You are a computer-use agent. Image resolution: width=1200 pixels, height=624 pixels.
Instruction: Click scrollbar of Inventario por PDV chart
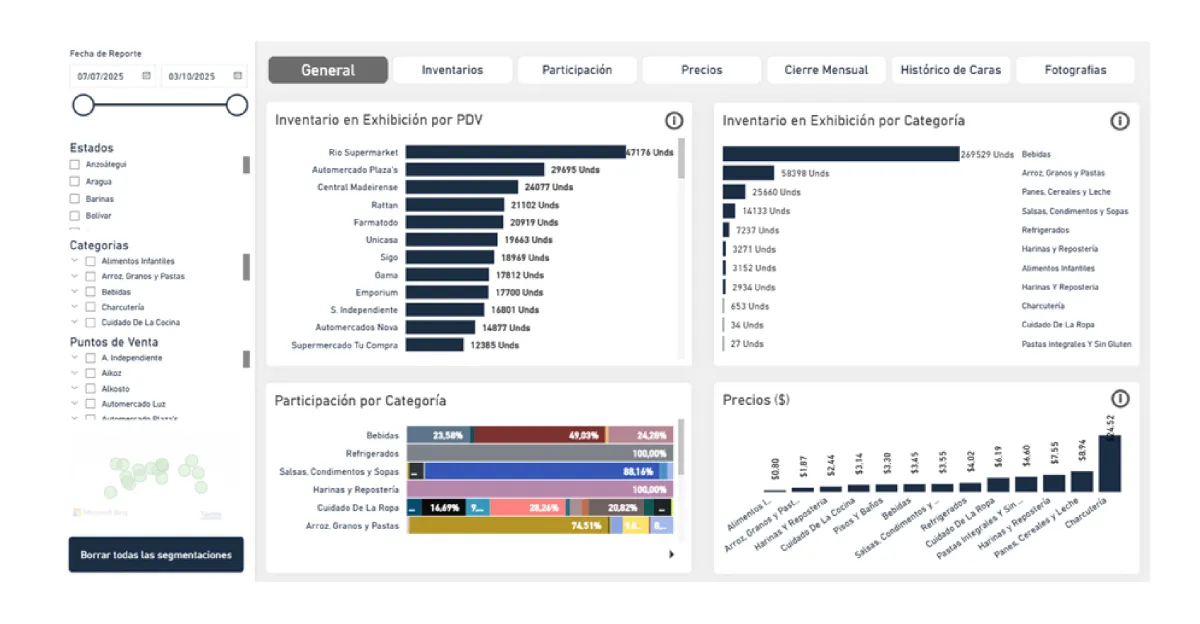pyautogui.click(x=682, y=158)
